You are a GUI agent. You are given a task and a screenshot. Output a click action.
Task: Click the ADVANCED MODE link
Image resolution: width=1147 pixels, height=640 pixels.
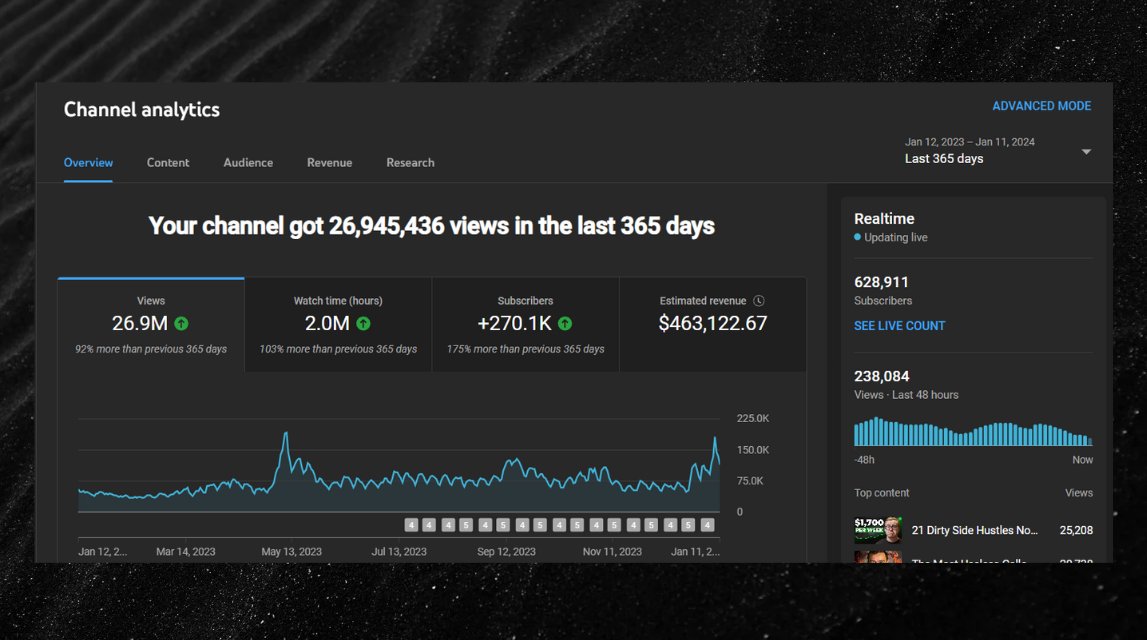click(x=1041, y=106)
